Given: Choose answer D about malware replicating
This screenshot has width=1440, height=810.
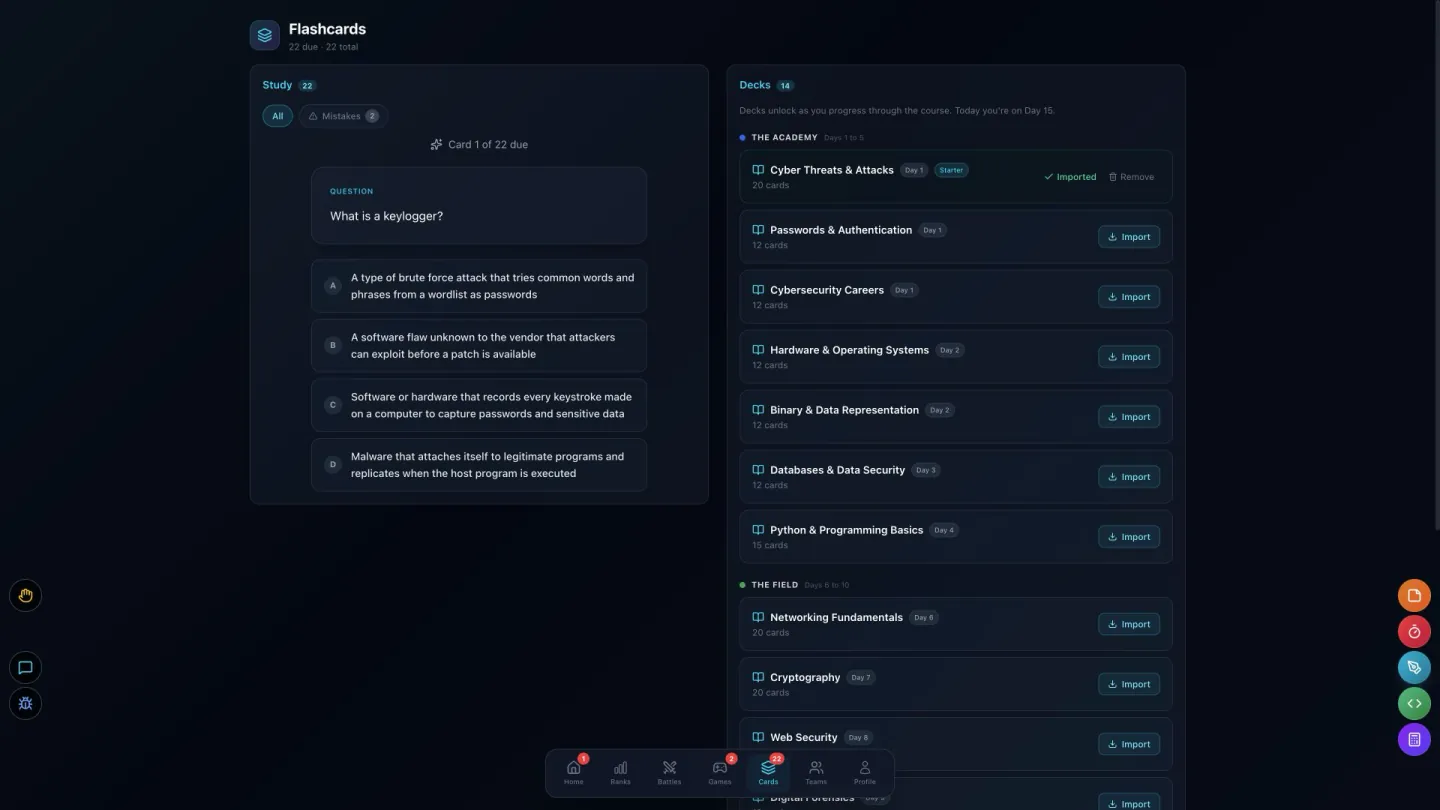Looking at the screenshot, I should (479, 465).
